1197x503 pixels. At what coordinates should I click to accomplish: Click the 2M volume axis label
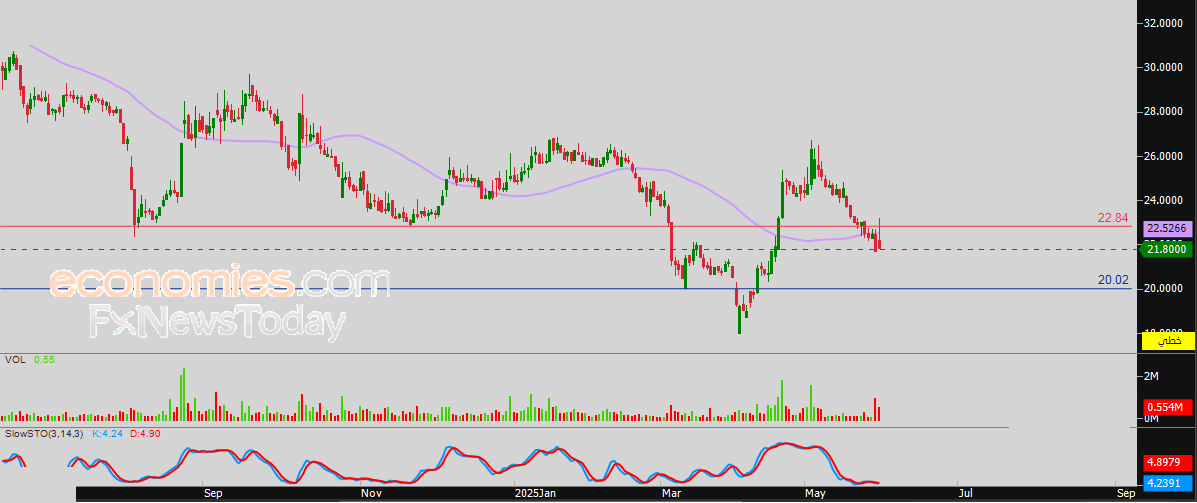pyautogui.click(x=1151, y=376)
